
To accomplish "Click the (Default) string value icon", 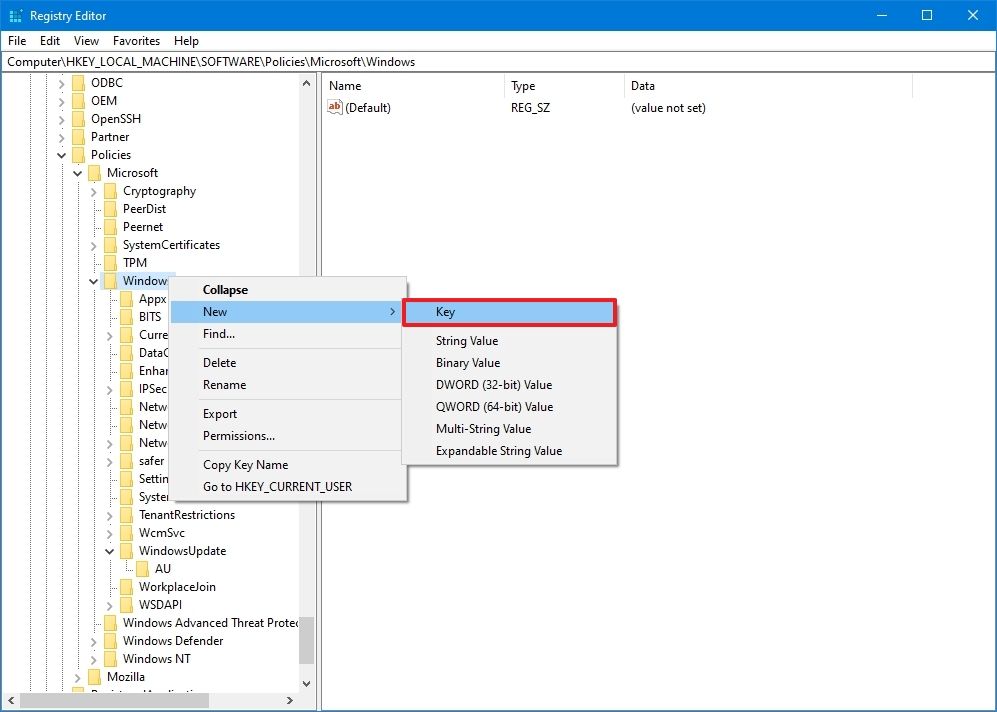I will click(334, 107).
